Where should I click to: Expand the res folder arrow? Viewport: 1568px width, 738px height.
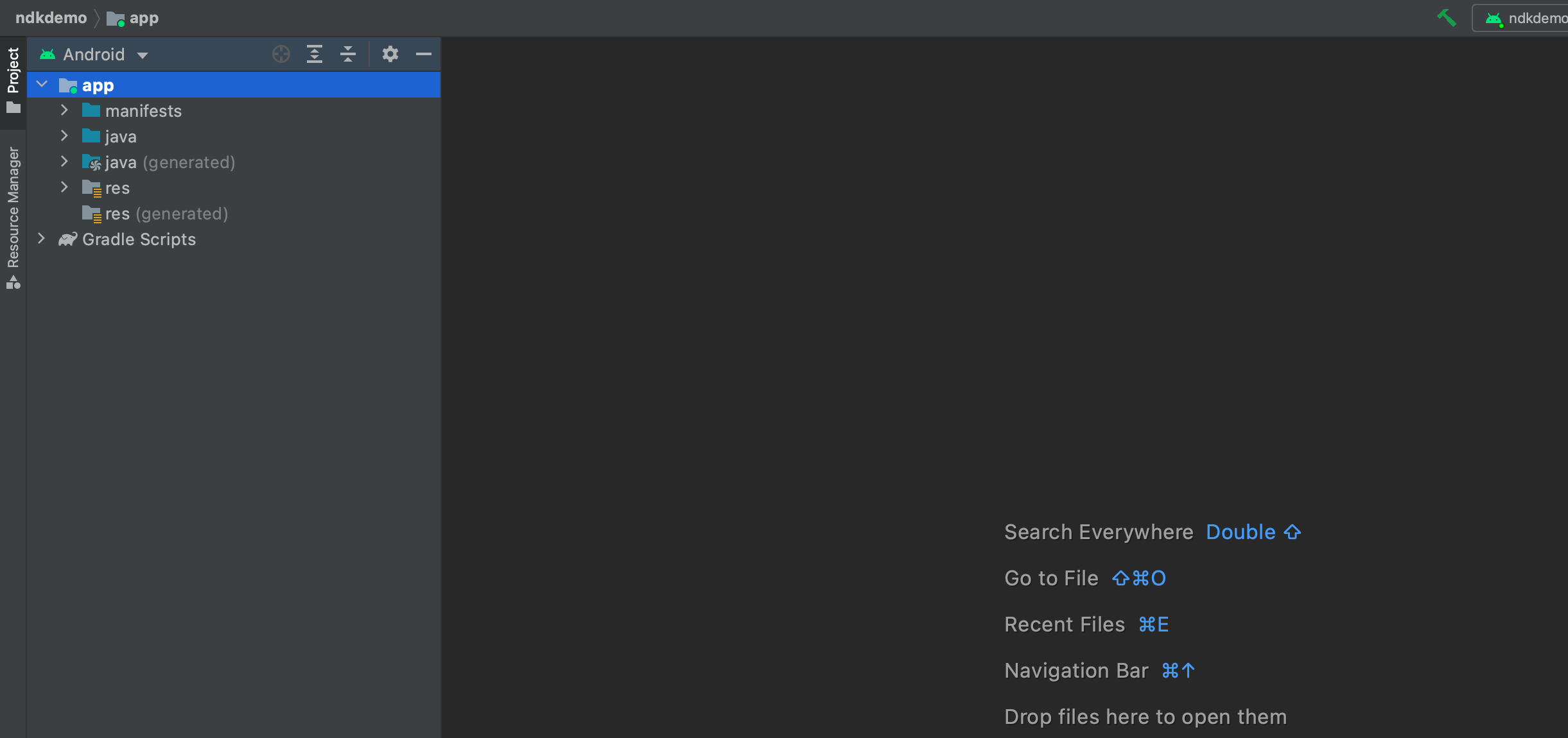(x=64, y=187)
